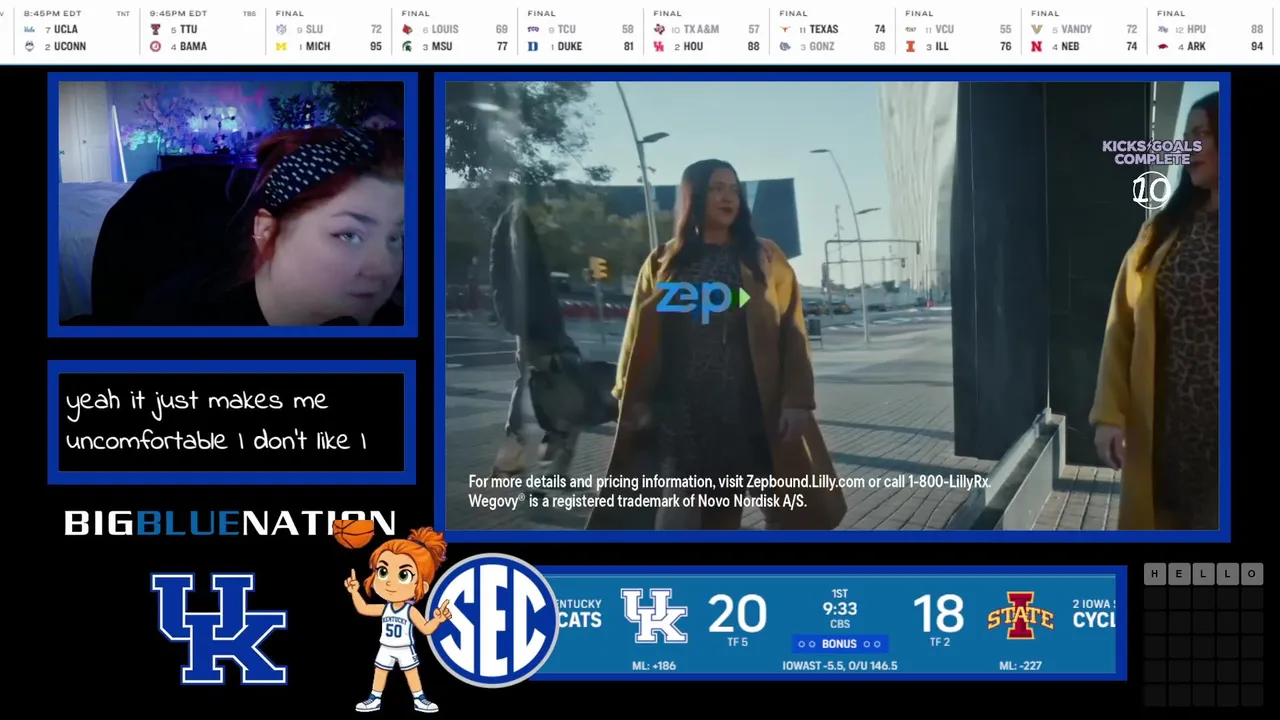Click the HPU 88 ARK 94 final score
Image resolution: width=1280 pixels, height=720 pixels.
[1211, 31]
